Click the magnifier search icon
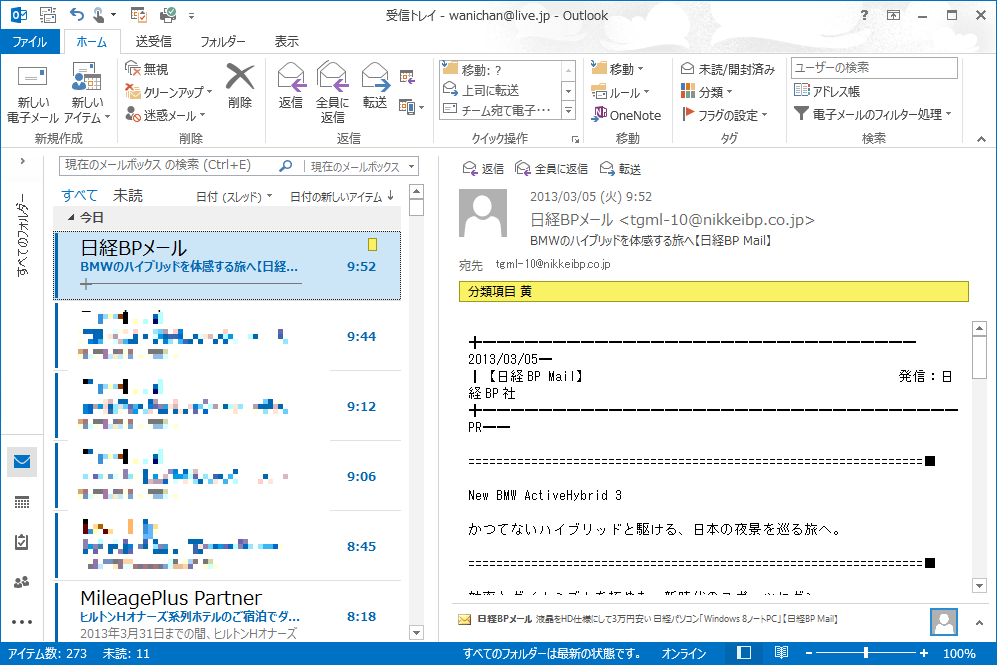This screenshot has width=997, height=665. pos(285,165)
